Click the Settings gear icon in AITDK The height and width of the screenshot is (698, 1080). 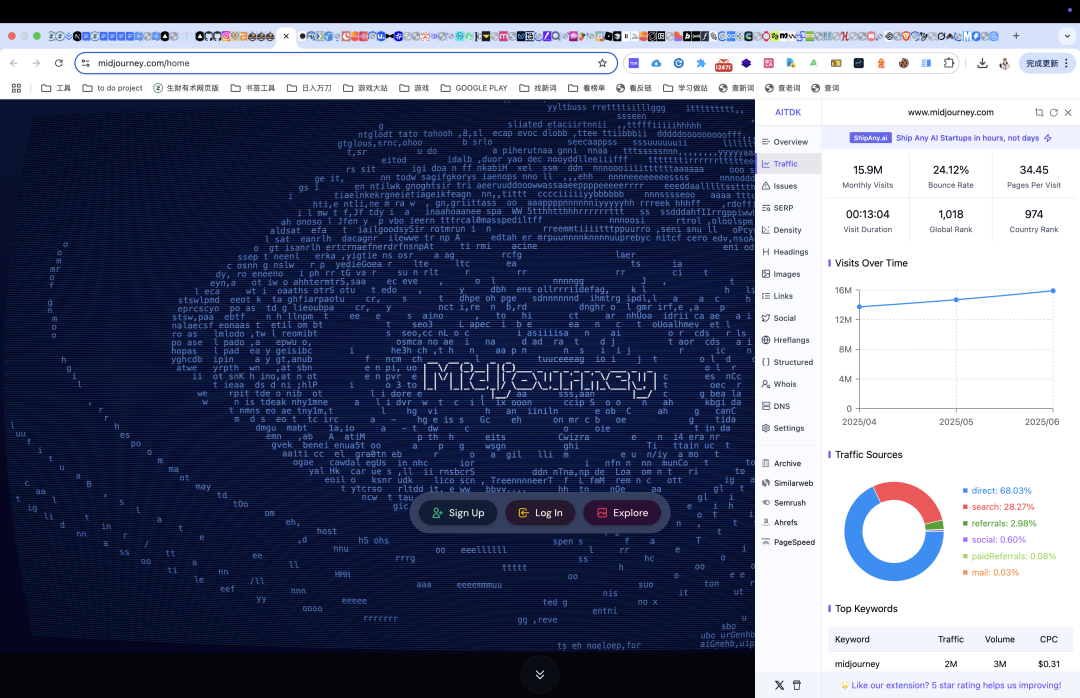click(x=766, y=429)
